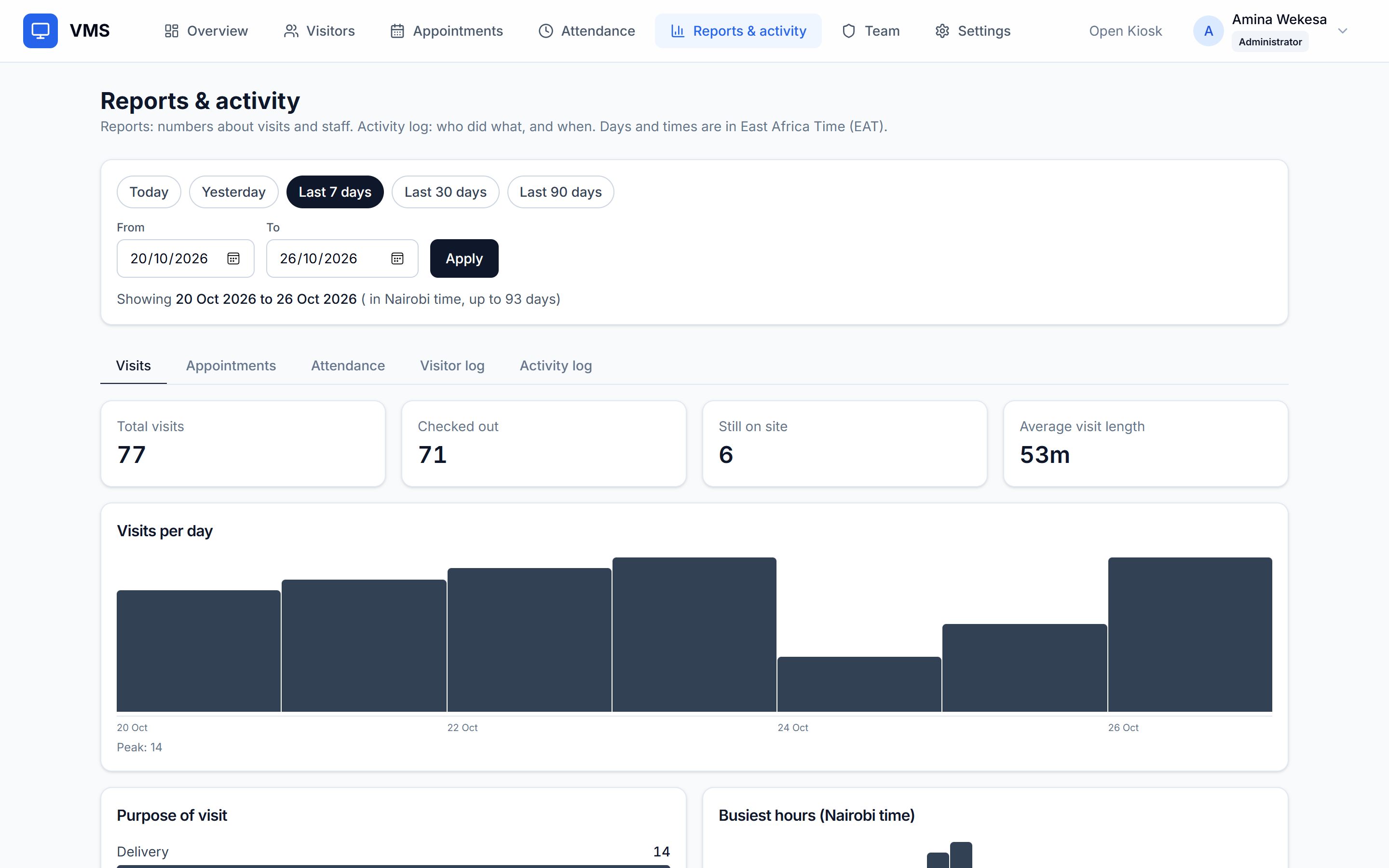Select the Yesterday range preset
Viewport: 1389px width, 868px height.
[233, 192]
